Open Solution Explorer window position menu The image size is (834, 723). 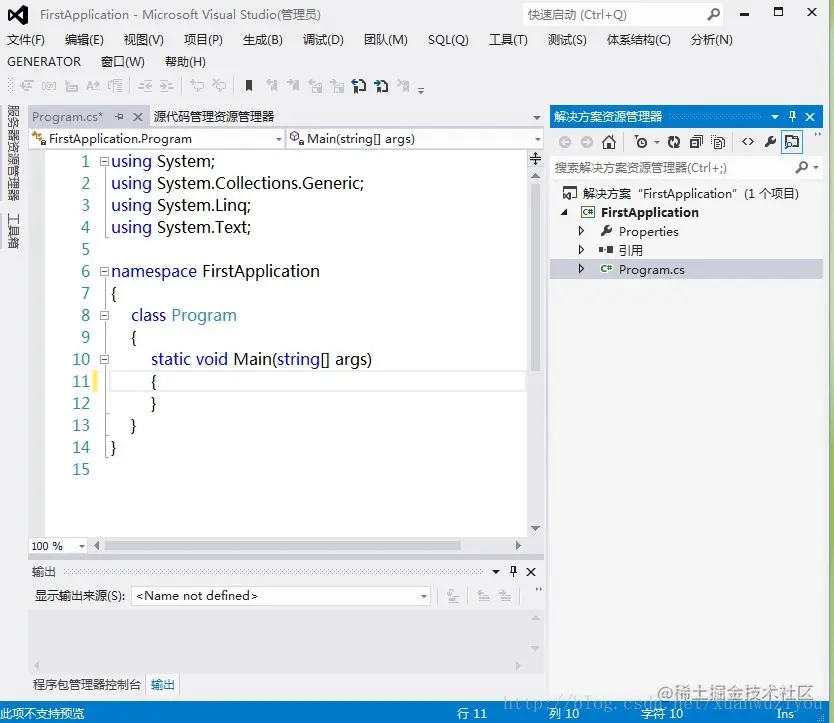pos(775,117)
